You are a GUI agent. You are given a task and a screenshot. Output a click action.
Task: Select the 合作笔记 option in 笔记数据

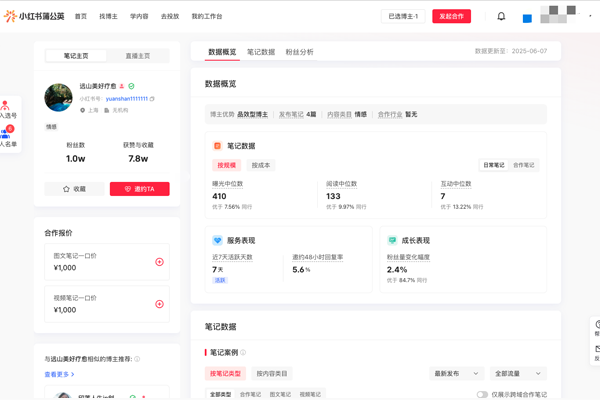(x=523, y=165)
